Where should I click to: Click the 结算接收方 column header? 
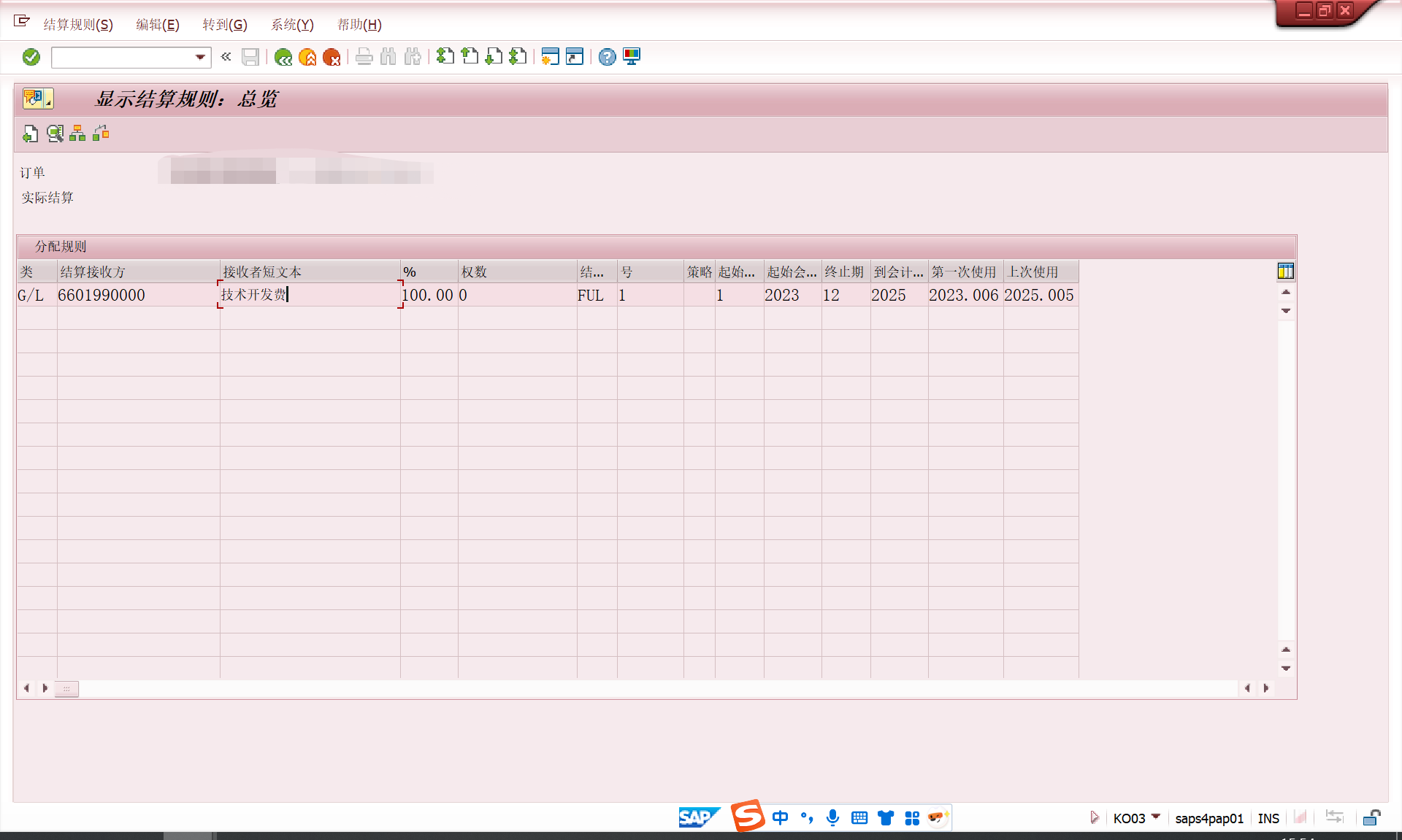point(138,271)
